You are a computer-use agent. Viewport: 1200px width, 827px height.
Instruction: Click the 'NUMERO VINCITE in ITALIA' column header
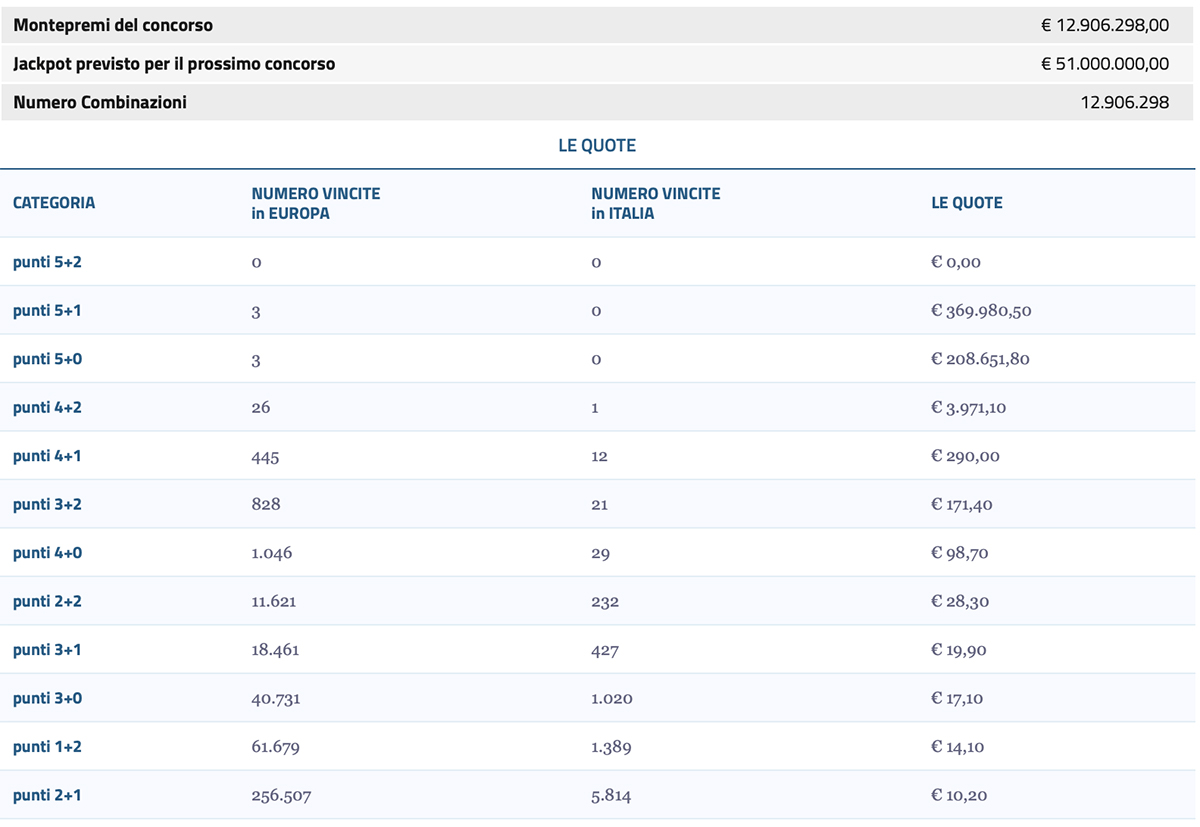[655, 203]
